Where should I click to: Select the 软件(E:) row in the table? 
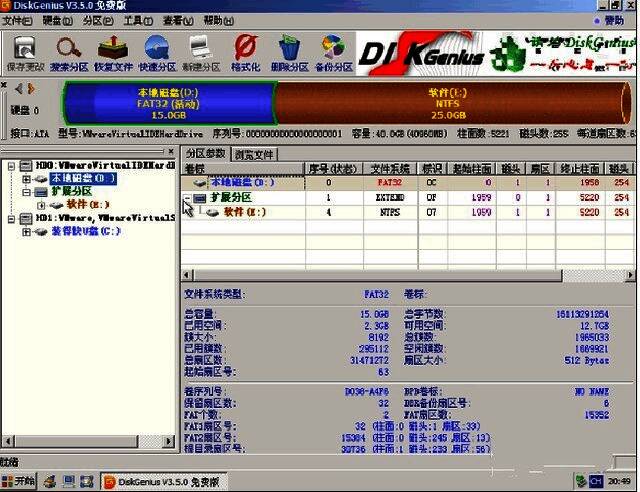tap(407, 212)
